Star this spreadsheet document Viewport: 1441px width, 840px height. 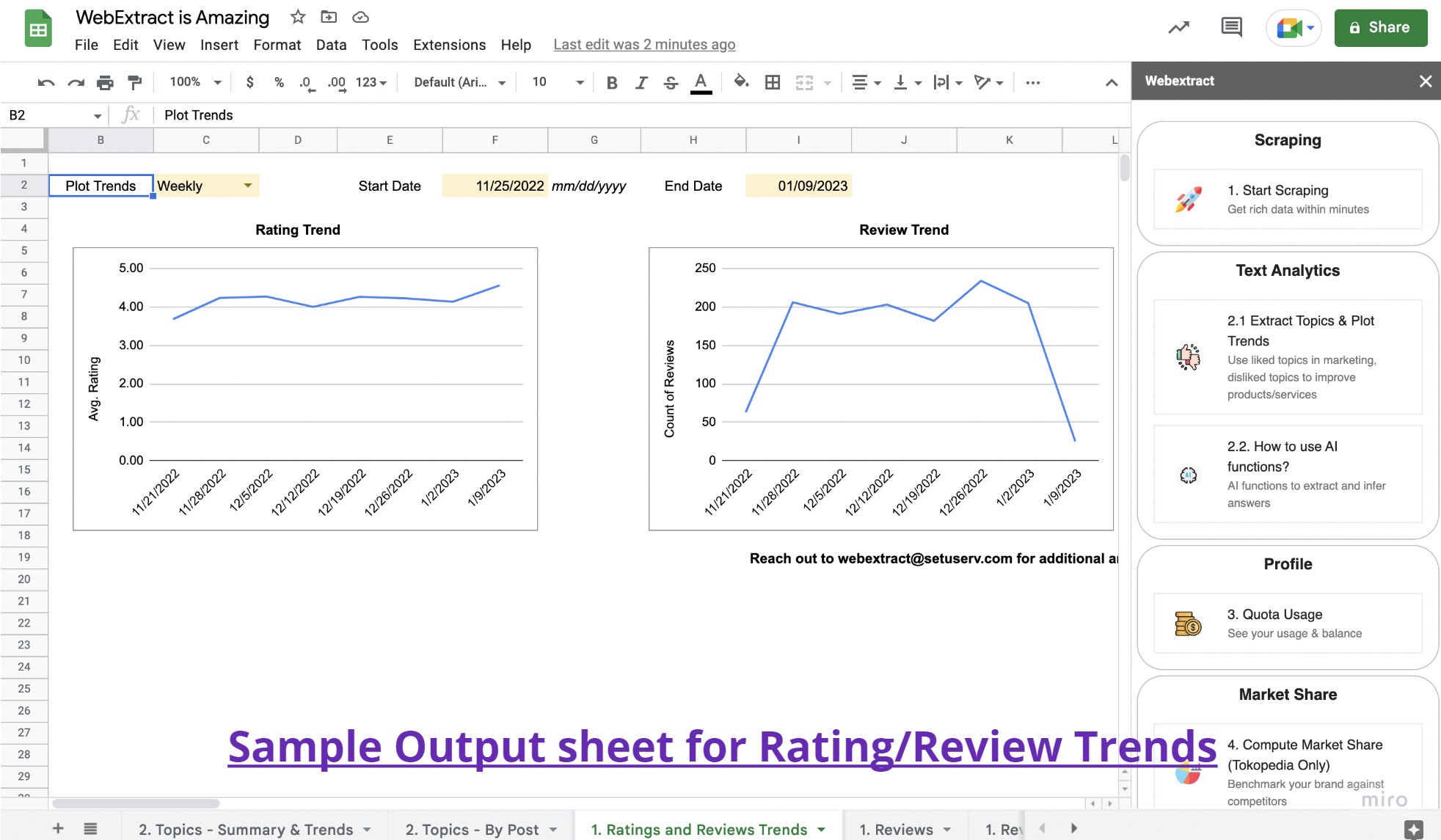(297, 17)
